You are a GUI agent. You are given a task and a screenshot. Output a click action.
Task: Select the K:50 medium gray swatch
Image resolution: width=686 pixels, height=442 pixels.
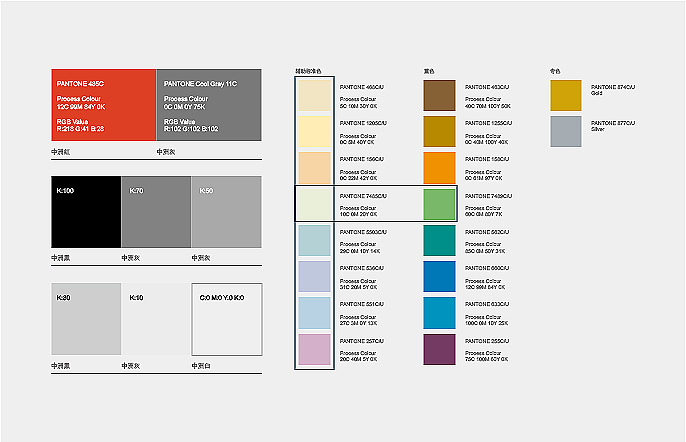[226, 211]
